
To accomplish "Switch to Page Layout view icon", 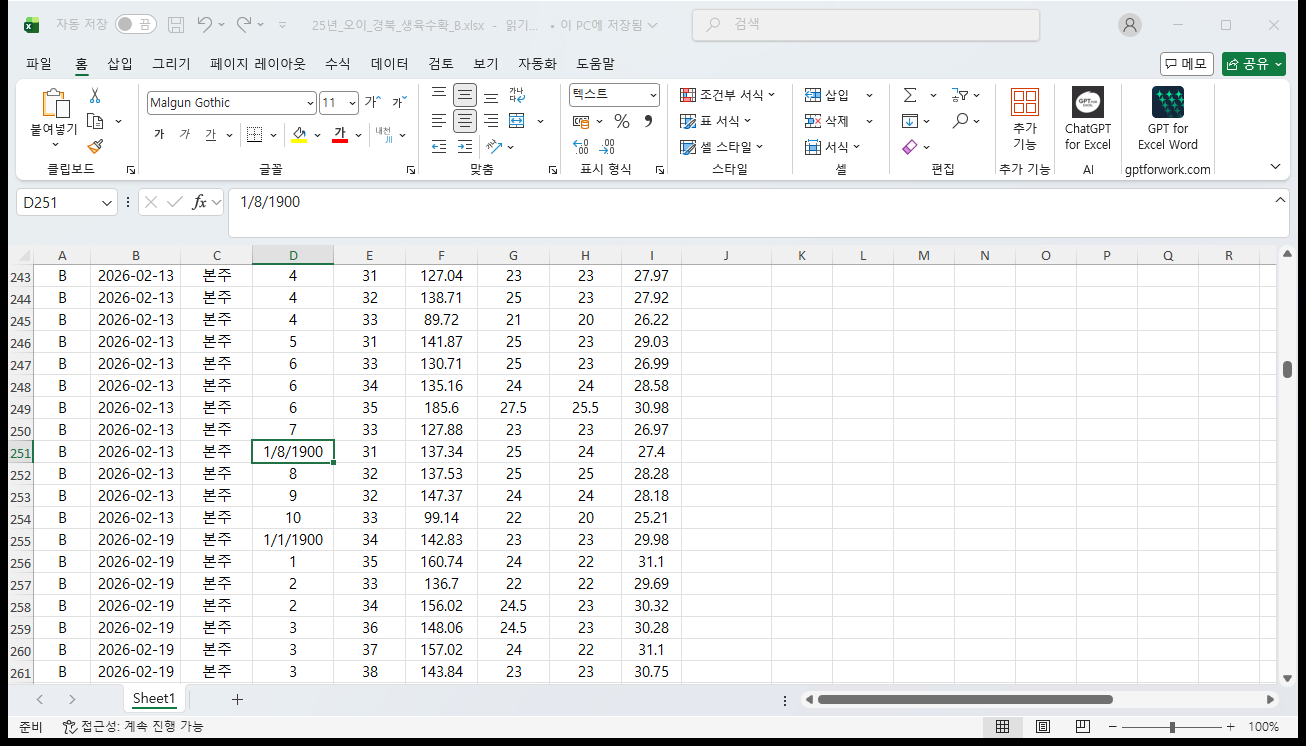I will [1043, 727].
